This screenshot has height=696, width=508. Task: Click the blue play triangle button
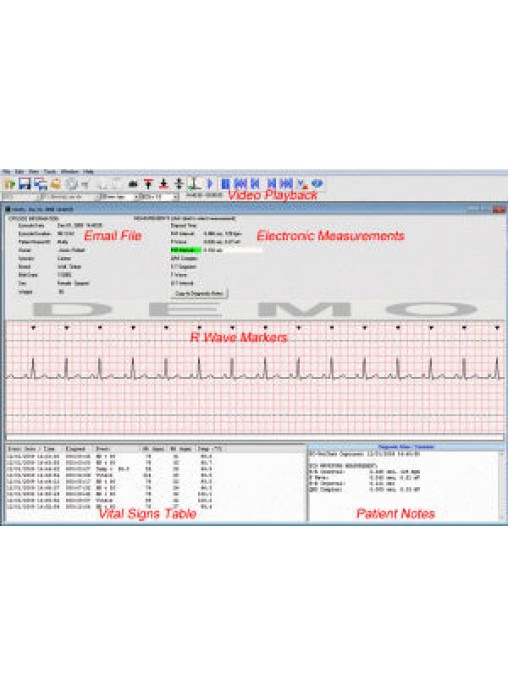pyautogui.click(x=210, y=183)
